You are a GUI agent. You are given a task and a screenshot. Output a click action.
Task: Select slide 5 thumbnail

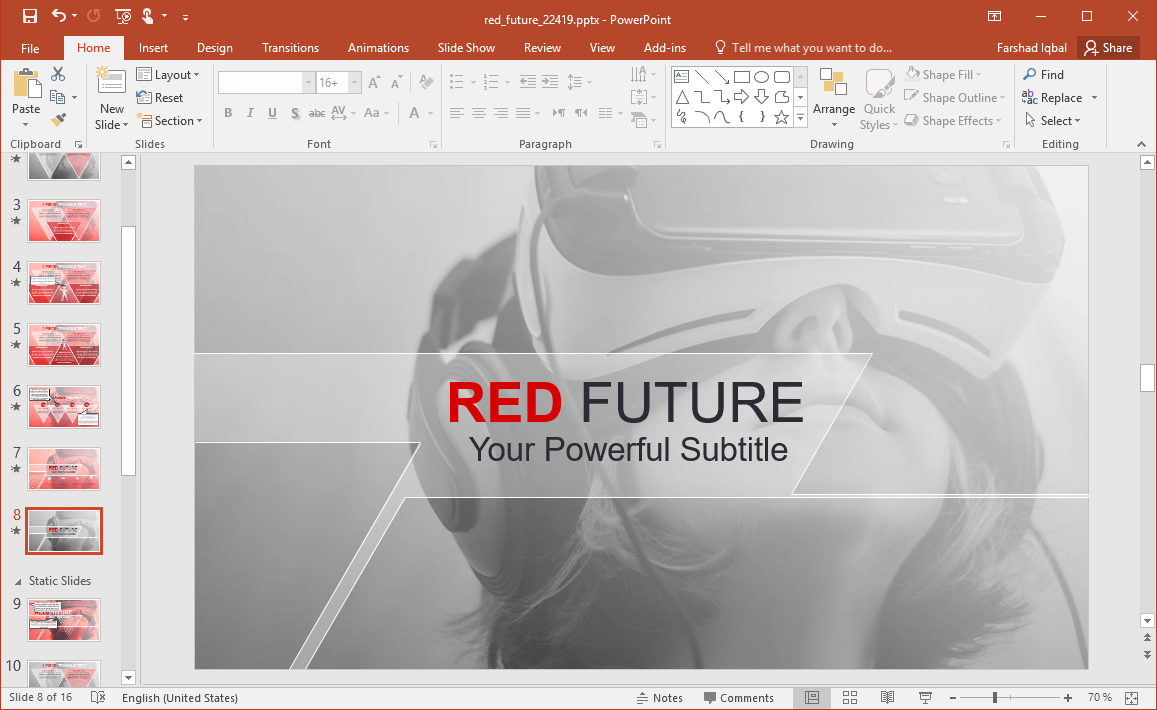(64, 344)
